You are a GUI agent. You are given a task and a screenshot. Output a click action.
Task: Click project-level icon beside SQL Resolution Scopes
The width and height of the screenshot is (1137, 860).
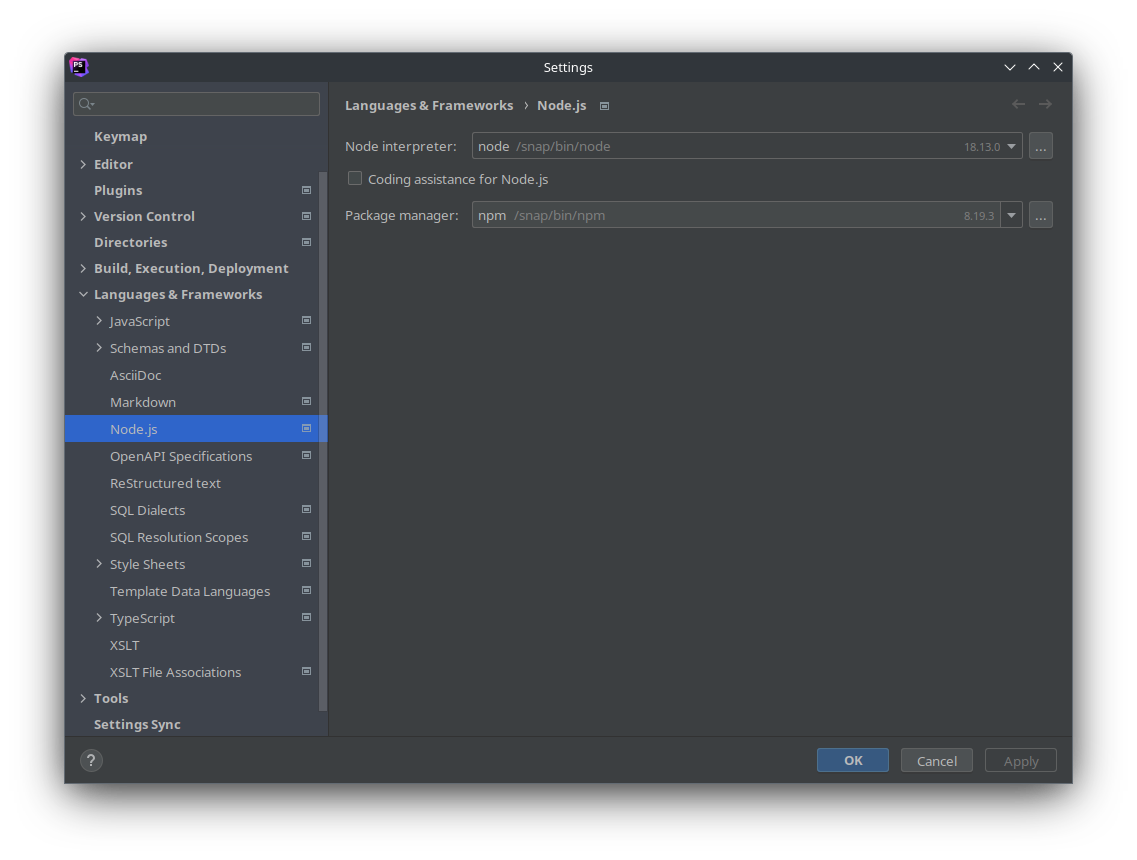coord(306,537)
